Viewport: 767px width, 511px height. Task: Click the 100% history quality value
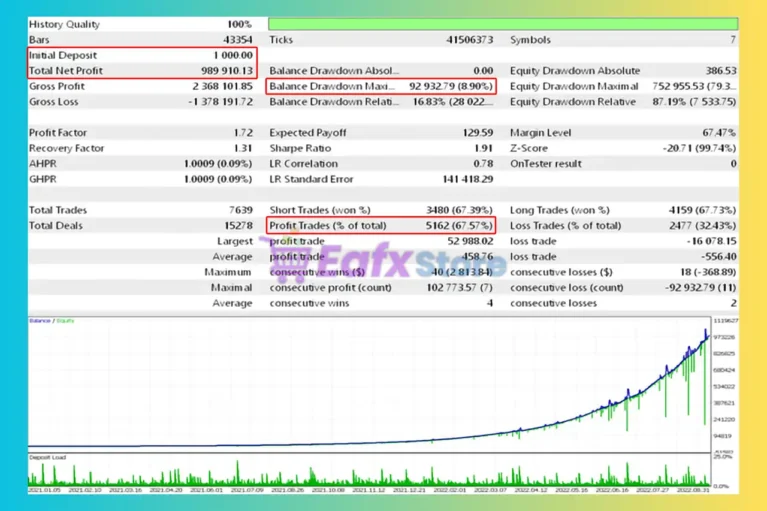coord(239,24)
